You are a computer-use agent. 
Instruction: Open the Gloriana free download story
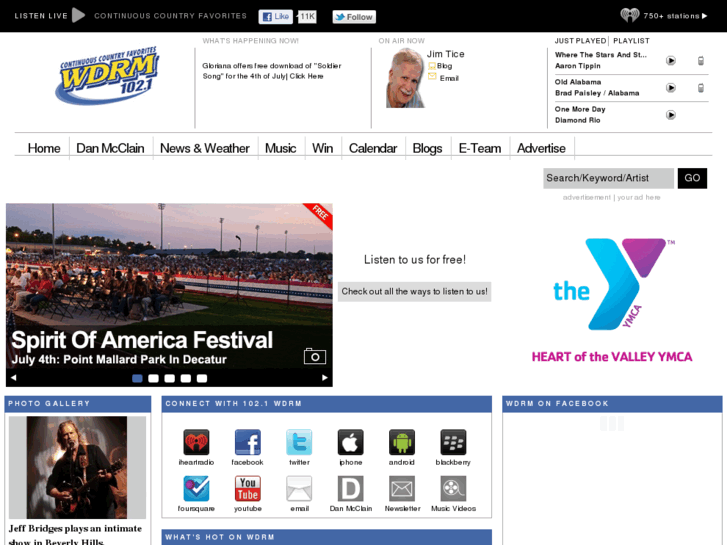pos(272,71)
